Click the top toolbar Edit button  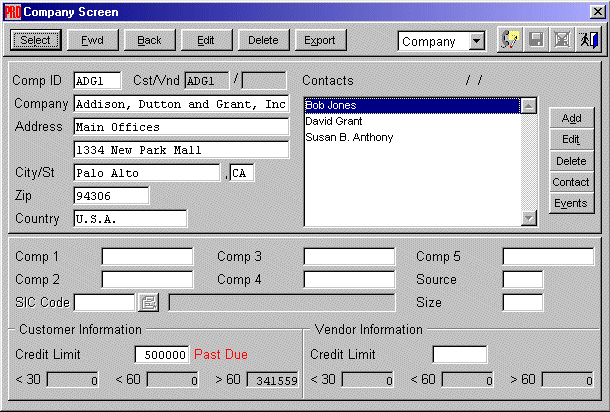tap(206, 40)
